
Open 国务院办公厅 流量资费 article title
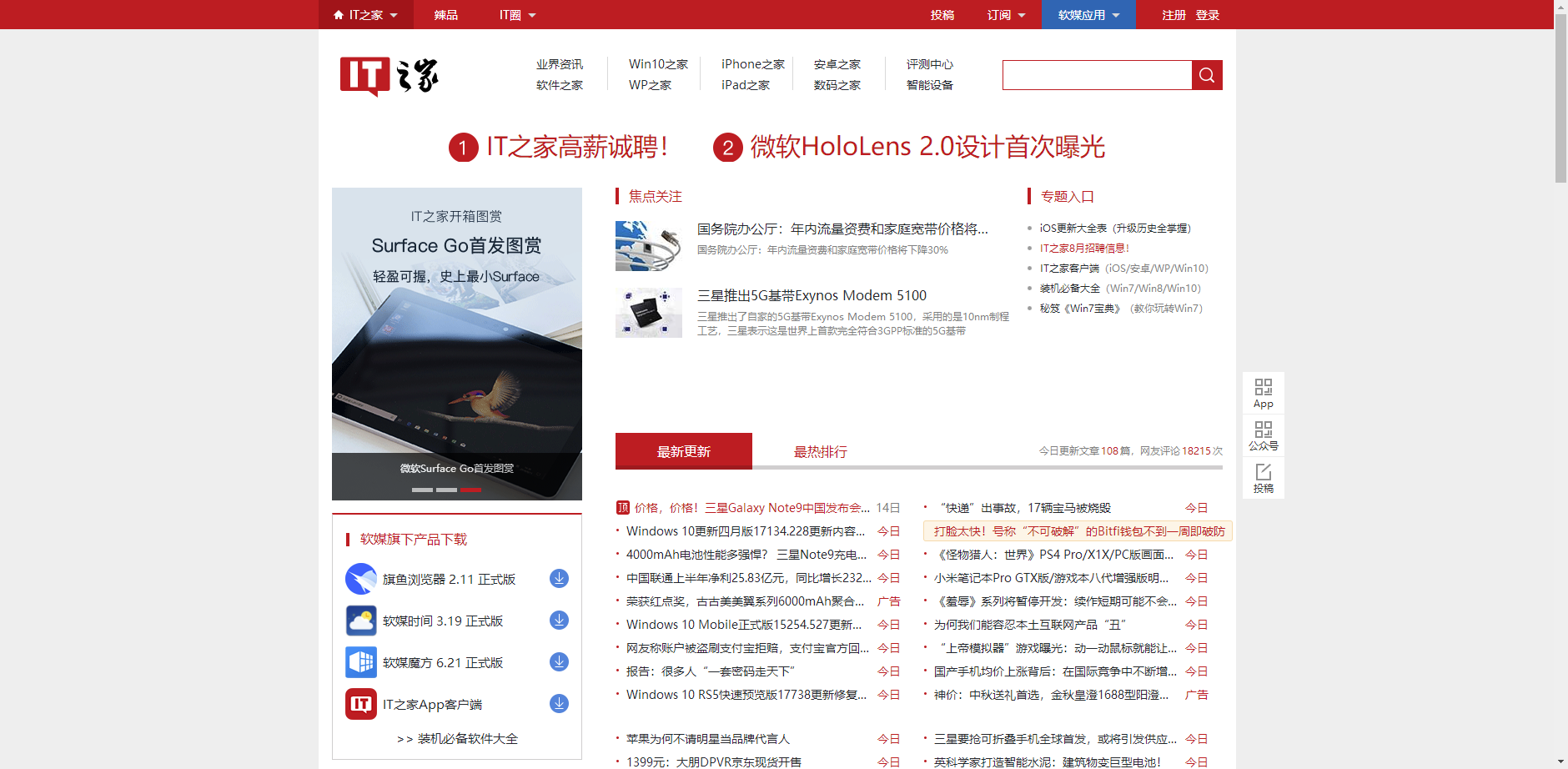point(842,229)
